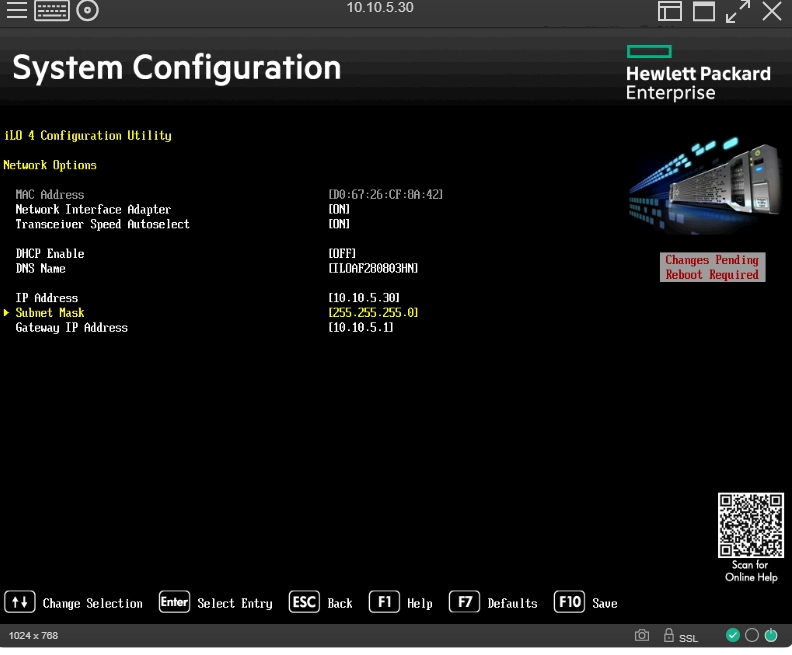Toggle Transceiver Speed Autoselect [ON] value

coord(339,225)
